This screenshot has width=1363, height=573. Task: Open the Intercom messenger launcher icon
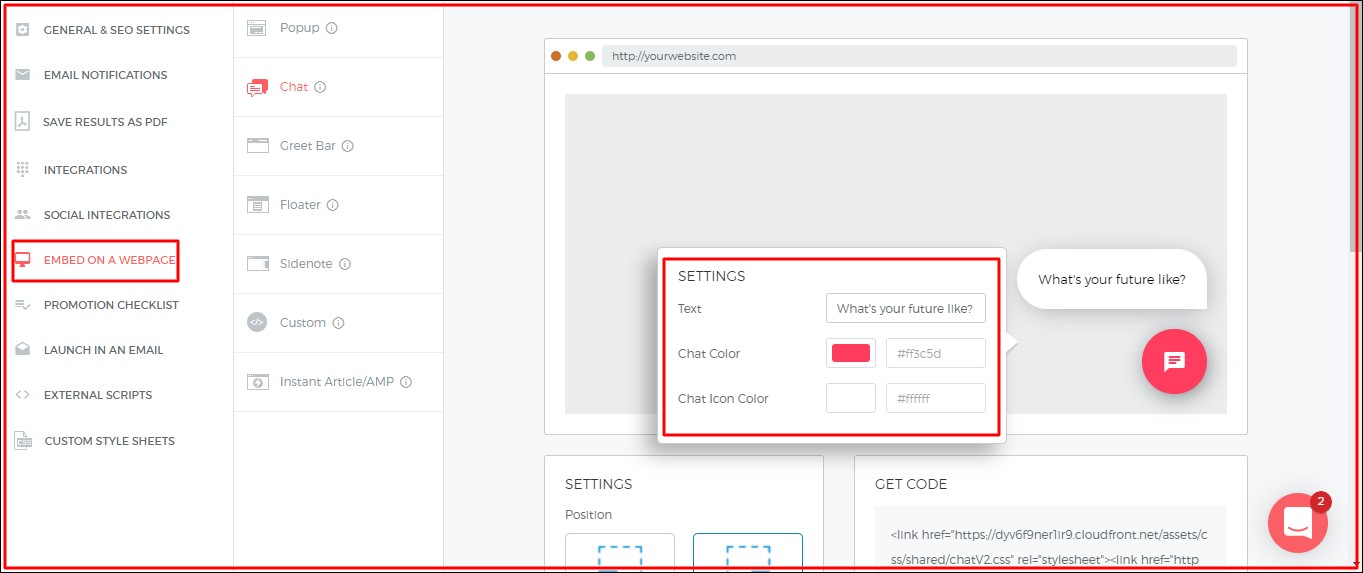point(1297,523)
